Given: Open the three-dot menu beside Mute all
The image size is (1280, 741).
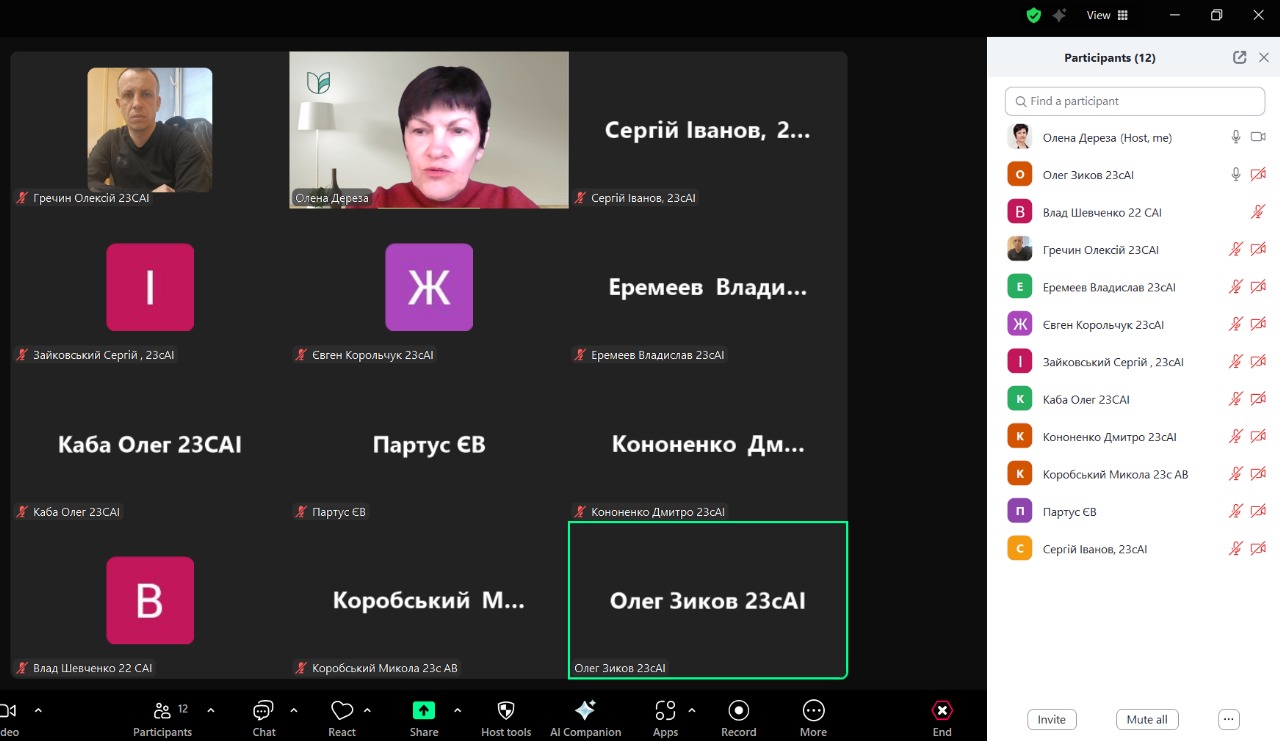Looking at the screenshot, I should click(1229, 719).
